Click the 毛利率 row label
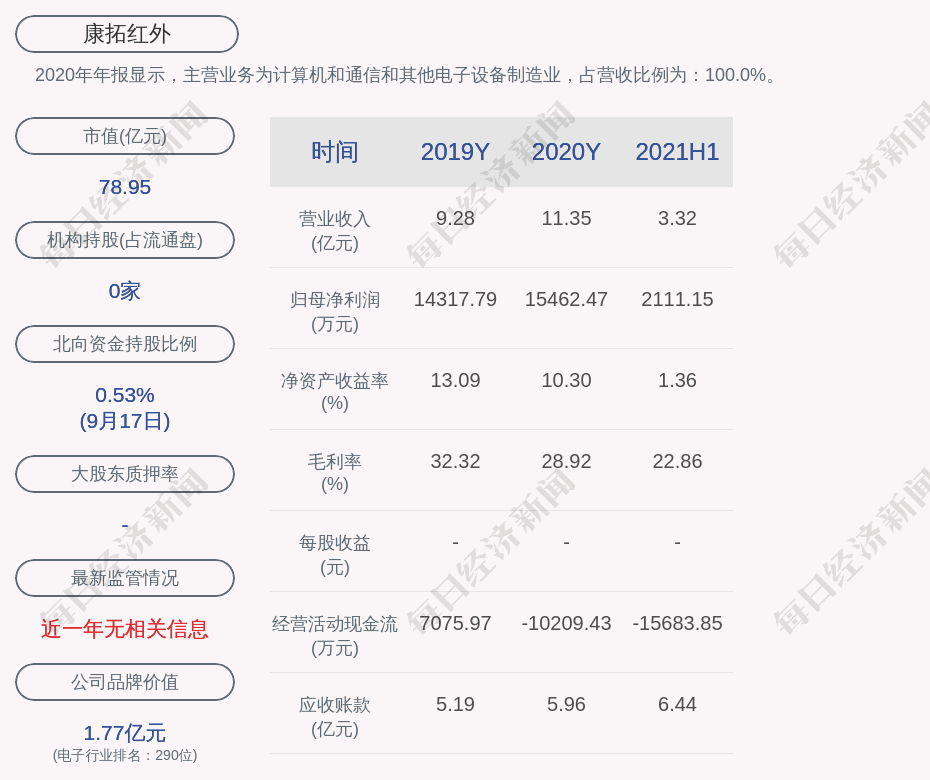 click(x=335, y=473)
